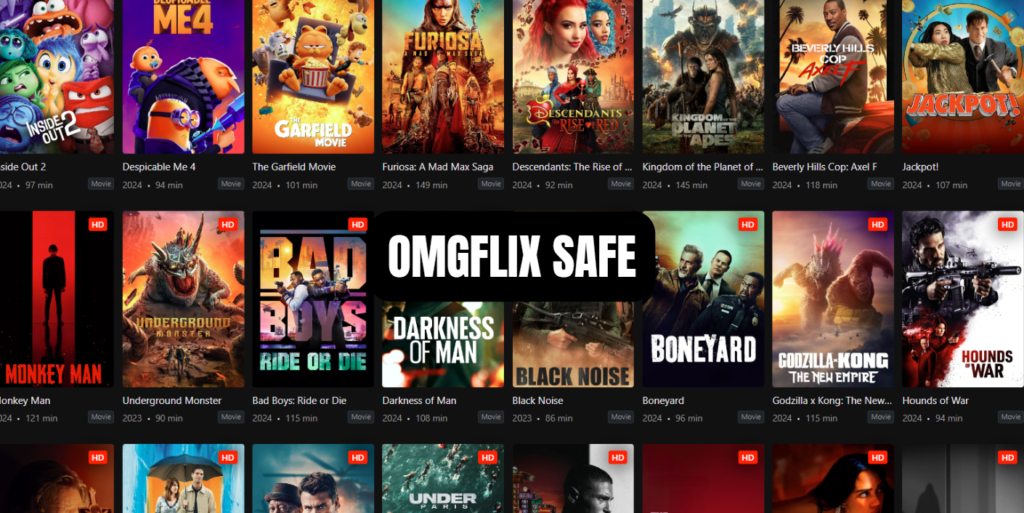Click Movie badge under Beverly Hills Cop
This screenshot has width=1024, height=513.
(880, 184)
